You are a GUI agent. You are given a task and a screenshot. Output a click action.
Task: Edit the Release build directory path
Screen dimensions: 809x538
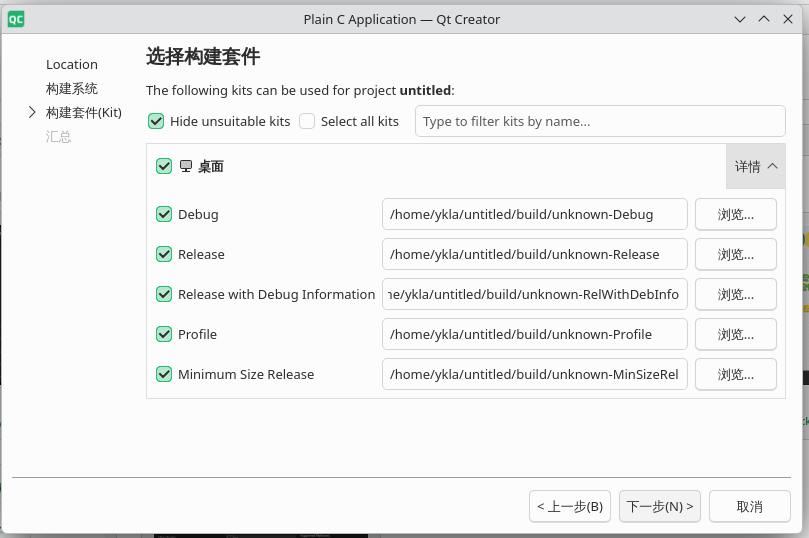pos(535,254)
